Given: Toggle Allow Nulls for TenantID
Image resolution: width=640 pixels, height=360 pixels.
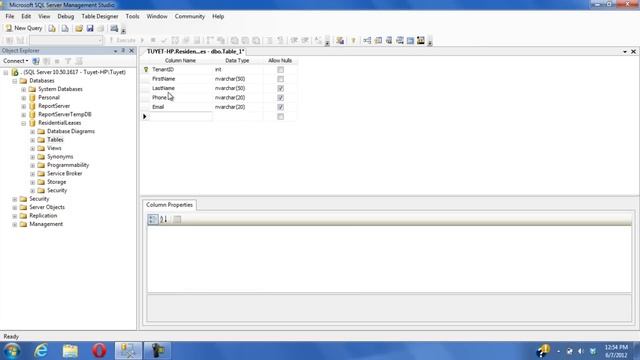Looking at the screenshot, I should coord(280,69).
